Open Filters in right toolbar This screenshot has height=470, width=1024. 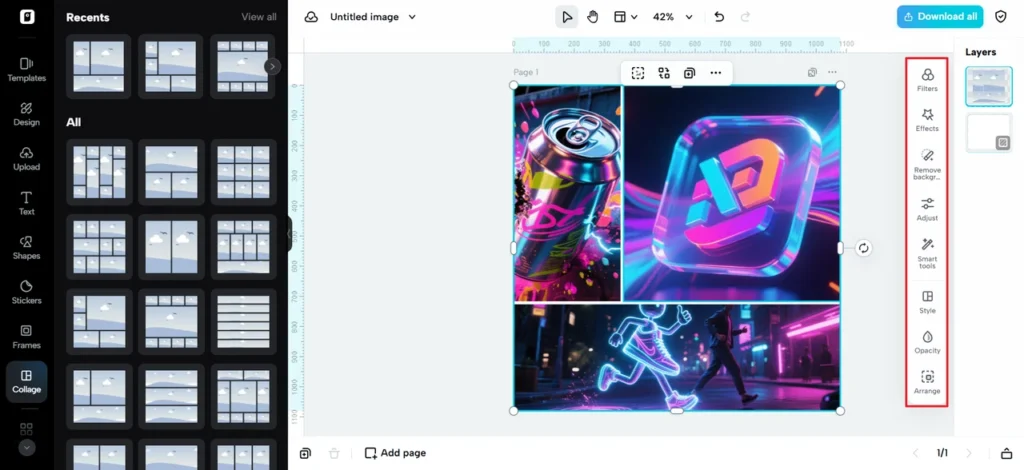coord(927,80)
